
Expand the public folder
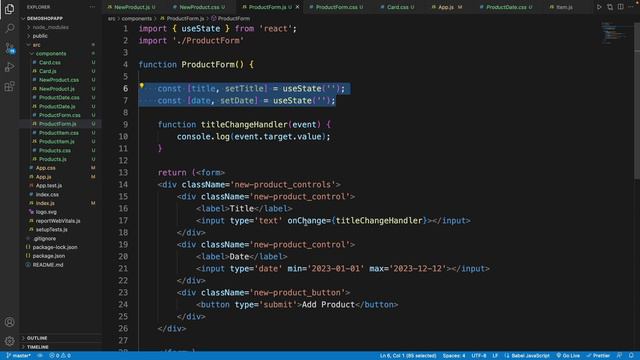tap(40, 36)
